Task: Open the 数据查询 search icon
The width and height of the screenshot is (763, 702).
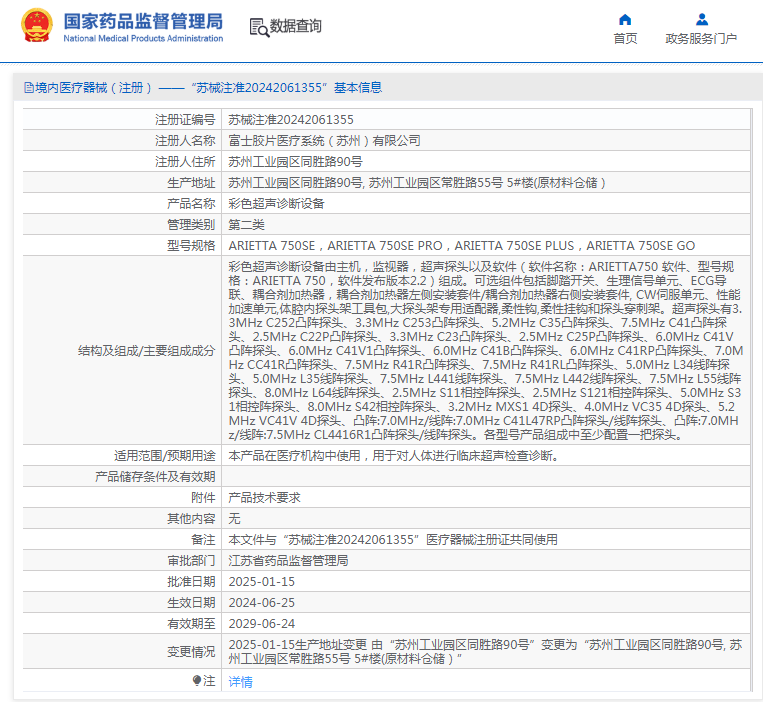Action: tap(259, 27)
